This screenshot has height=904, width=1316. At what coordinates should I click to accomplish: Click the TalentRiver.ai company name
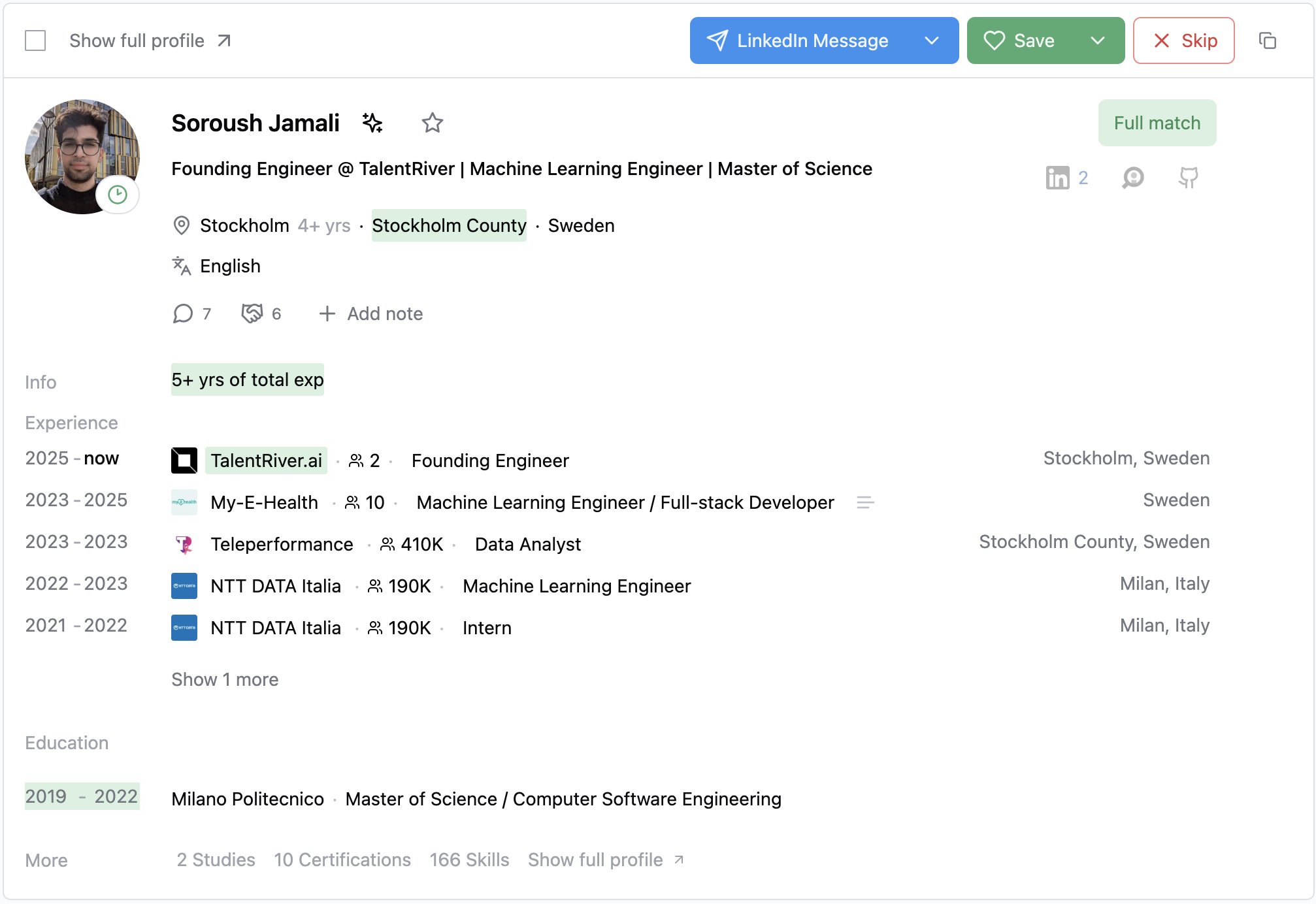pos(266,460)
